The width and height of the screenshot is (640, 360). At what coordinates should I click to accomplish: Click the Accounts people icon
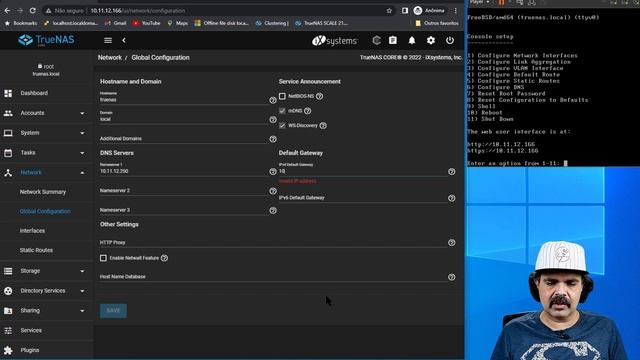[8, 113]
